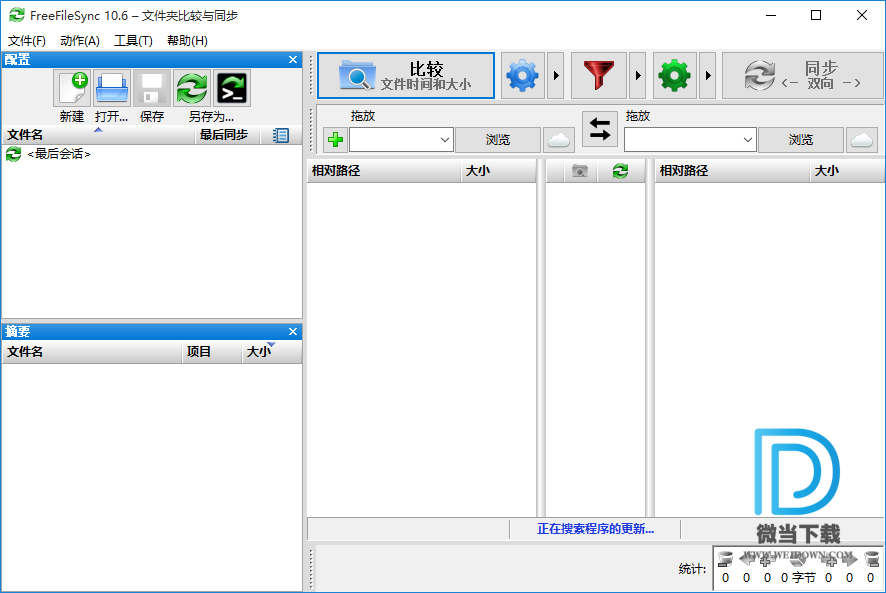886x593 pixels.
Task: Click the 项目 column header in 摘要 panel
Action: click(212, 352)
